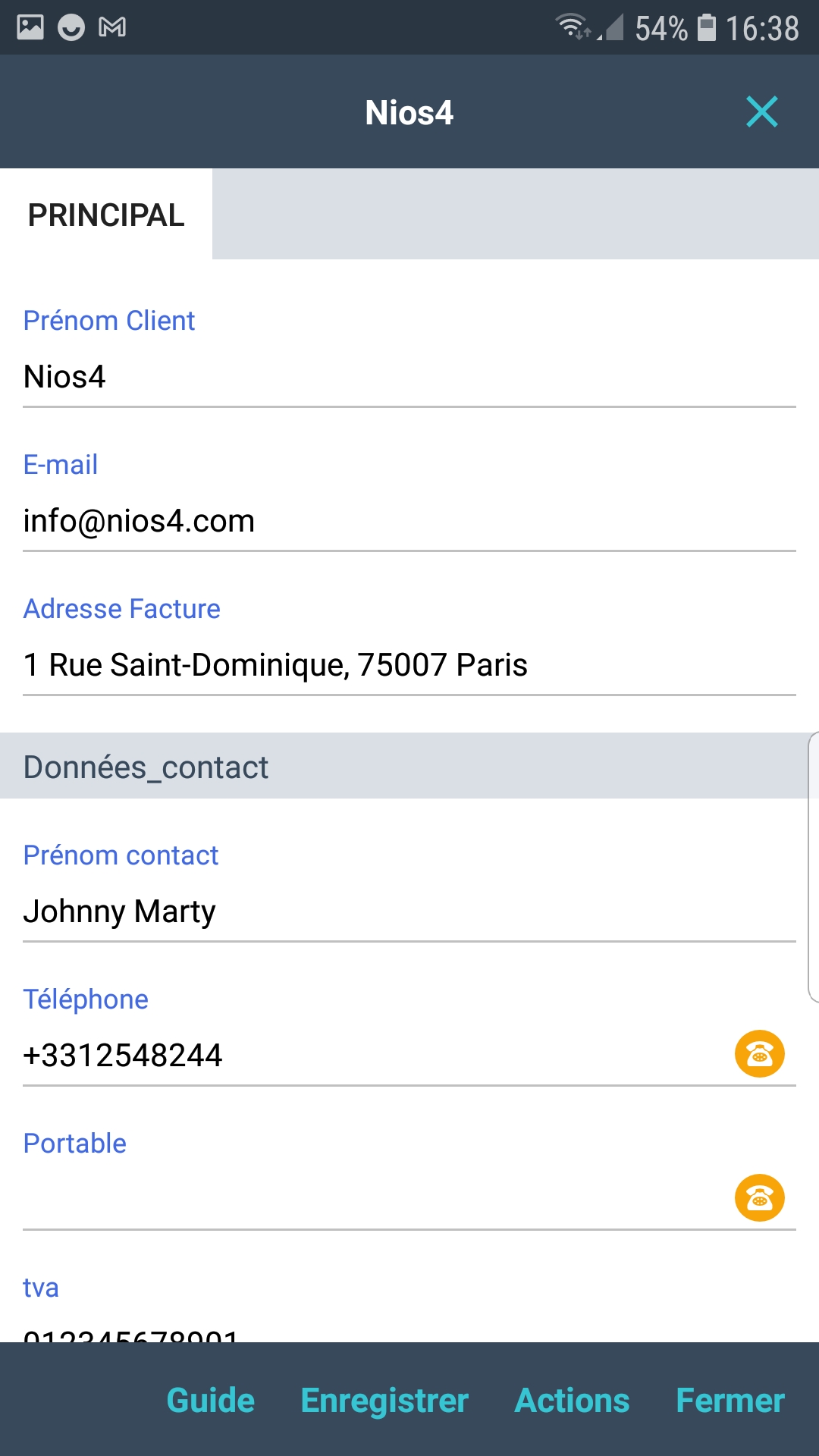Tap the image notification icon in the status bar
819x1456 pixels.
coord(30,28)
